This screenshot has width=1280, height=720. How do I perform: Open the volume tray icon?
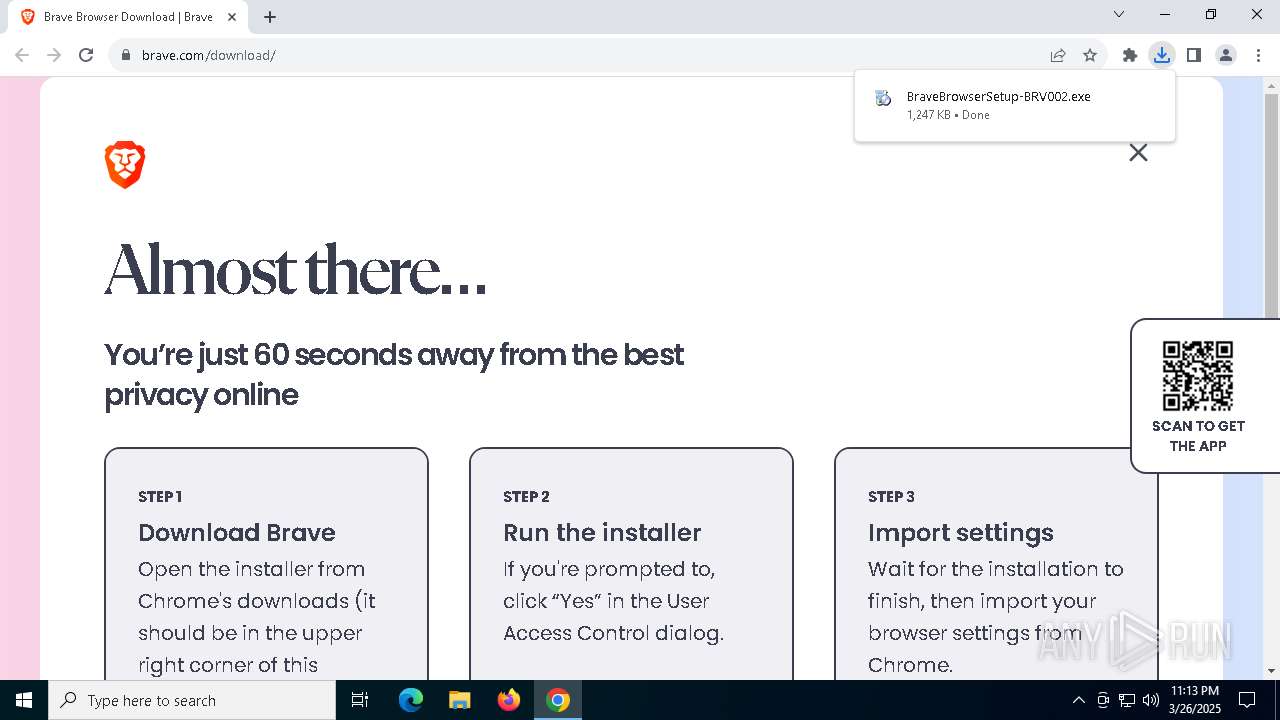pyautogui.click(x=1151, y=700)
